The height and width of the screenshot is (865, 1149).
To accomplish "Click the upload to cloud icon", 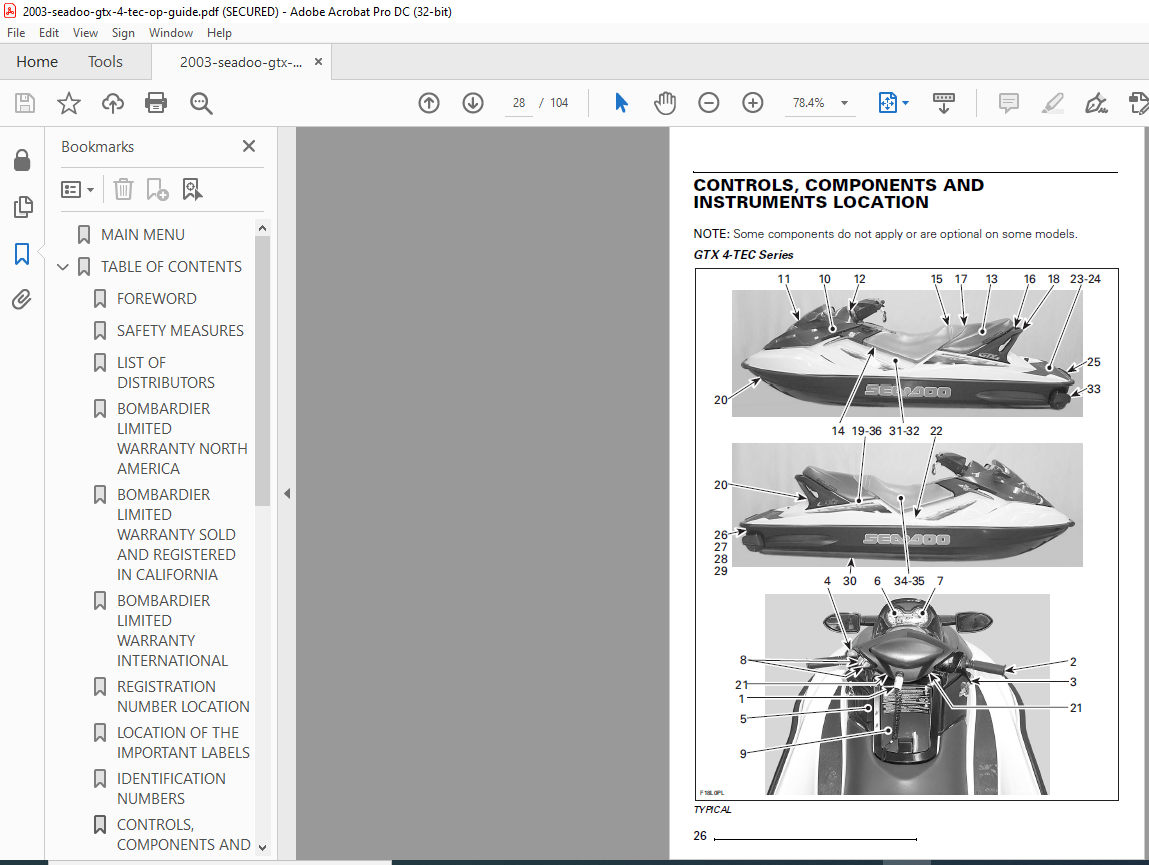I will pyautogui.click(x=112, y=103).
